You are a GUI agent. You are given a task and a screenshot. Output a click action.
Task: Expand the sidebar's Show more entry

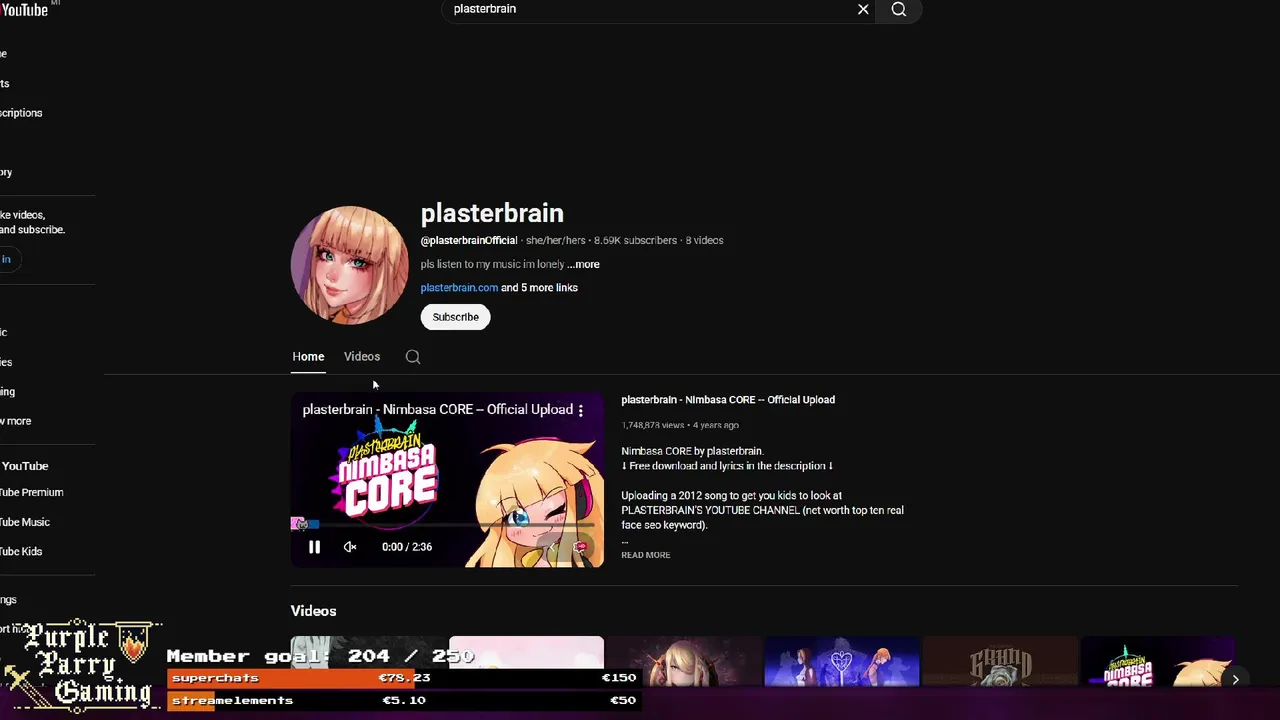point(15,422)
